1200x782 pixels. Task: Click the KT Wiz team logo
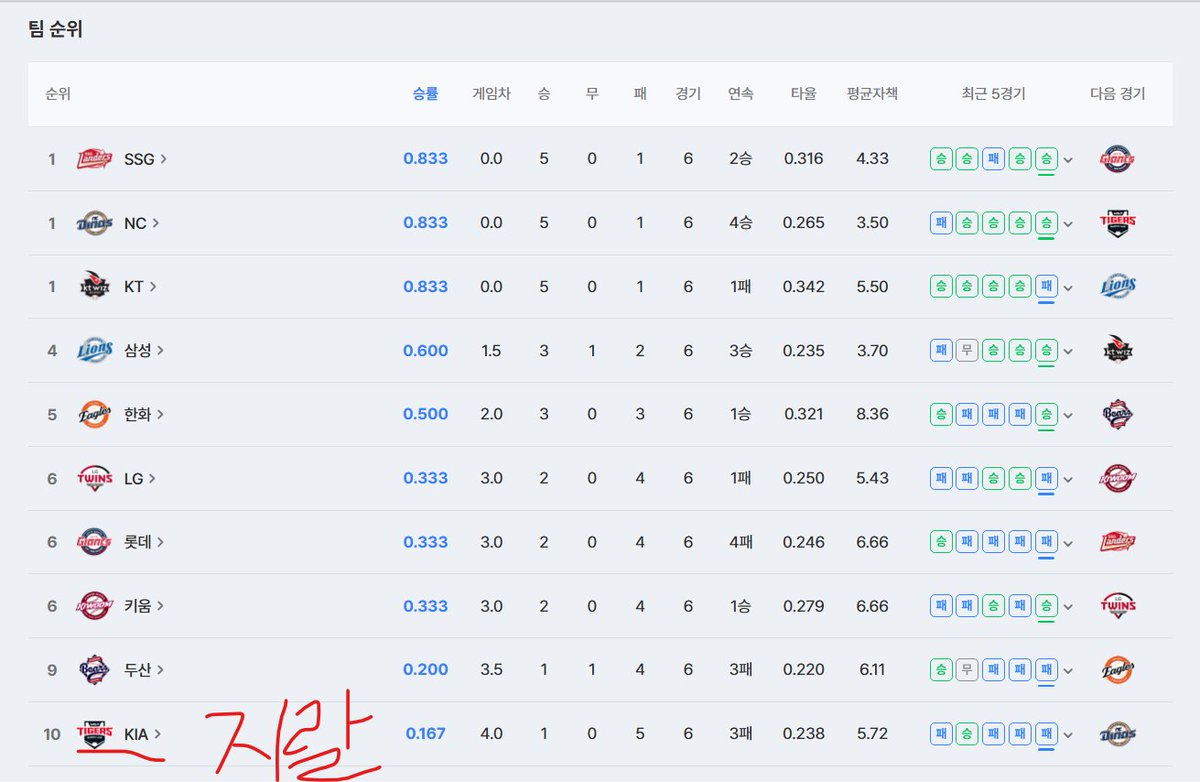pyautogui.click(x=95, y=287)
